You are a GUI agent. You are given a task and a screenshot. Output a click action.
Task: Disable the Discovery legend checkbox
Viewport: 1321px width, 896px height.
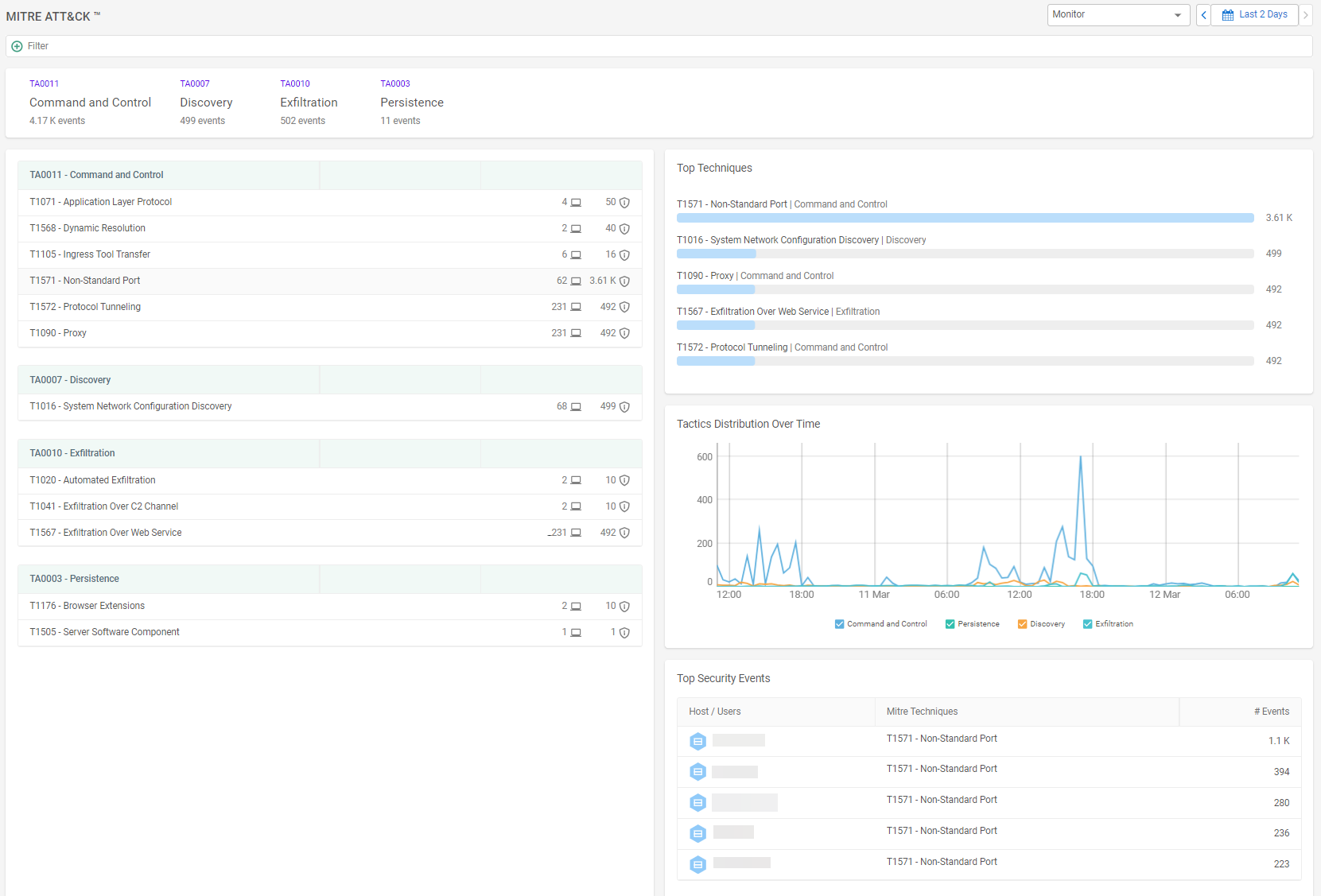[x=1022, y=623]
